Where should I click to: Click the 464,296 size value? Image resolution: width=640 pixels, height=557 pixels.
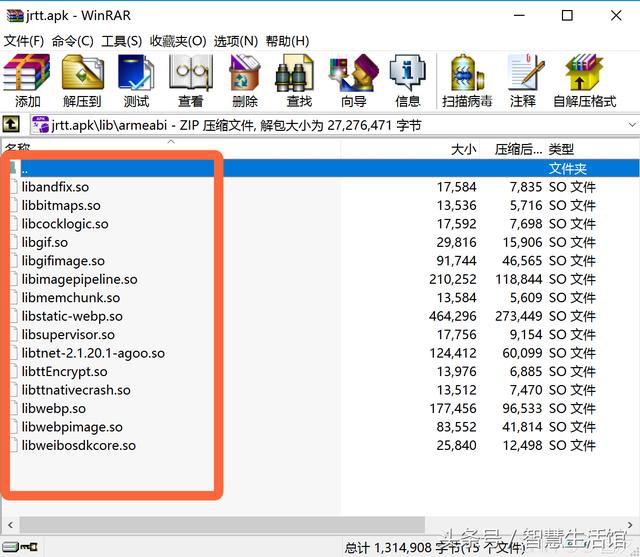pyautogui.click(x=453, y=316)
